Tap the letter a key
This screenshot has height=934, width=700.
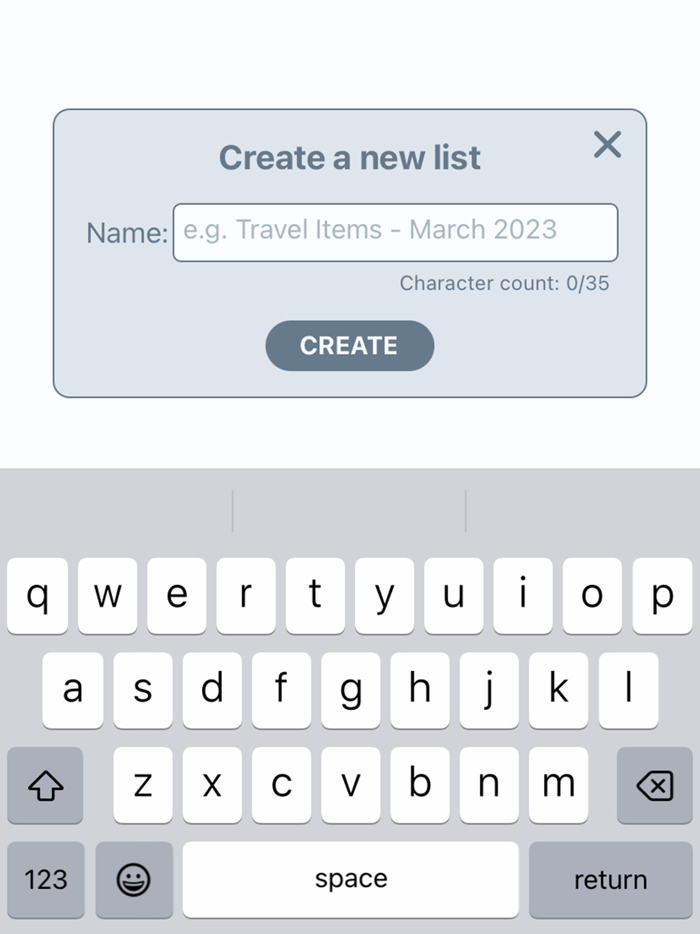(72, 690)
